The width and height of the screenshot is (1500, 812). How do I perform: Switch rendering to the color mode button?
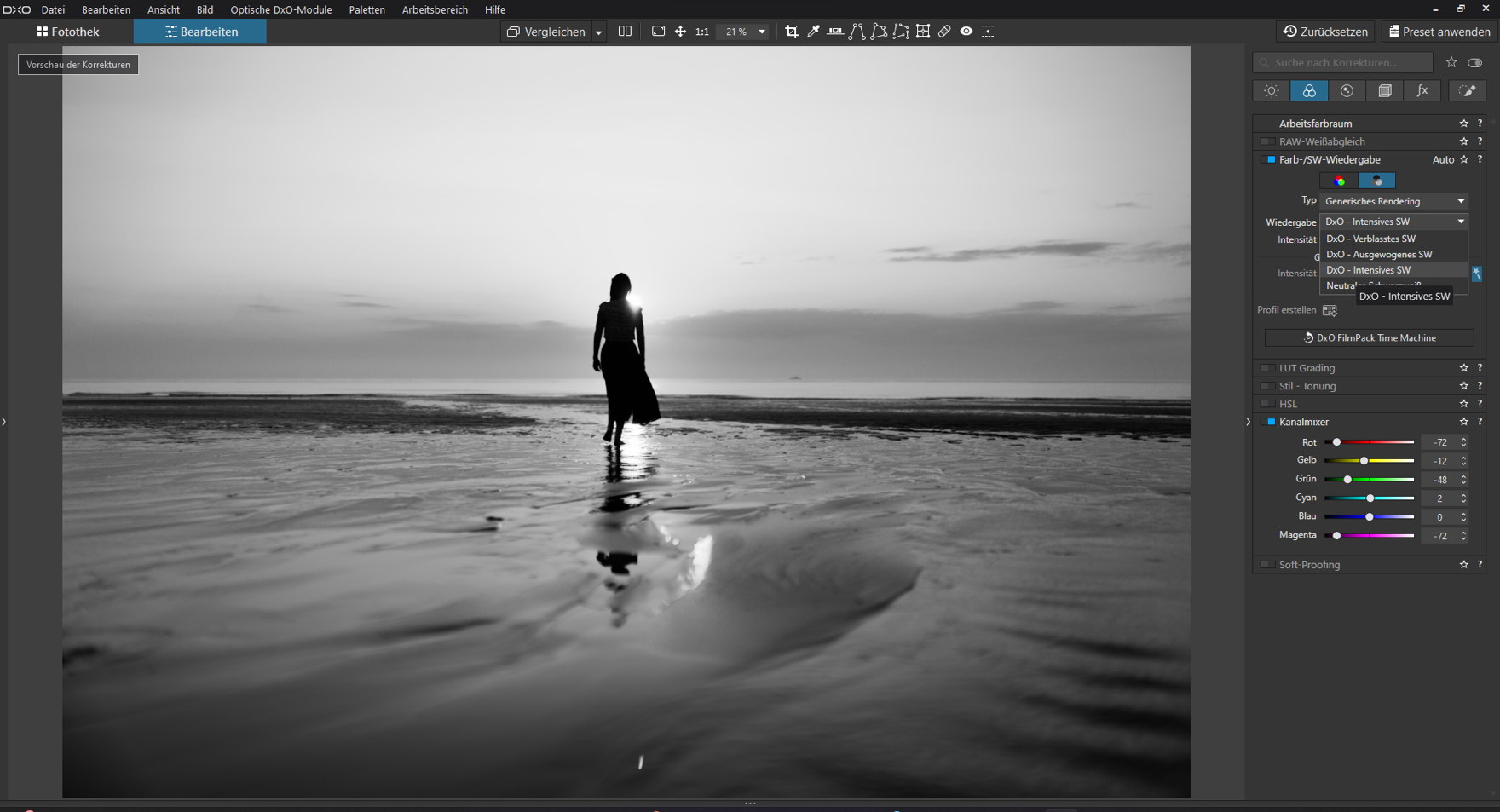pos(1339,181)
